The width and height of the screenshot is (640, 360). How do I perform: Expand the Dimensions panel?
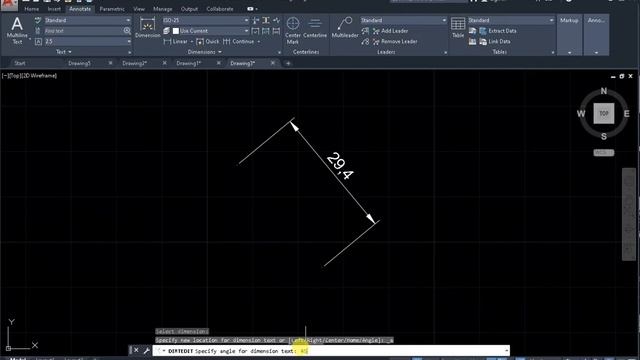[204, 52]
